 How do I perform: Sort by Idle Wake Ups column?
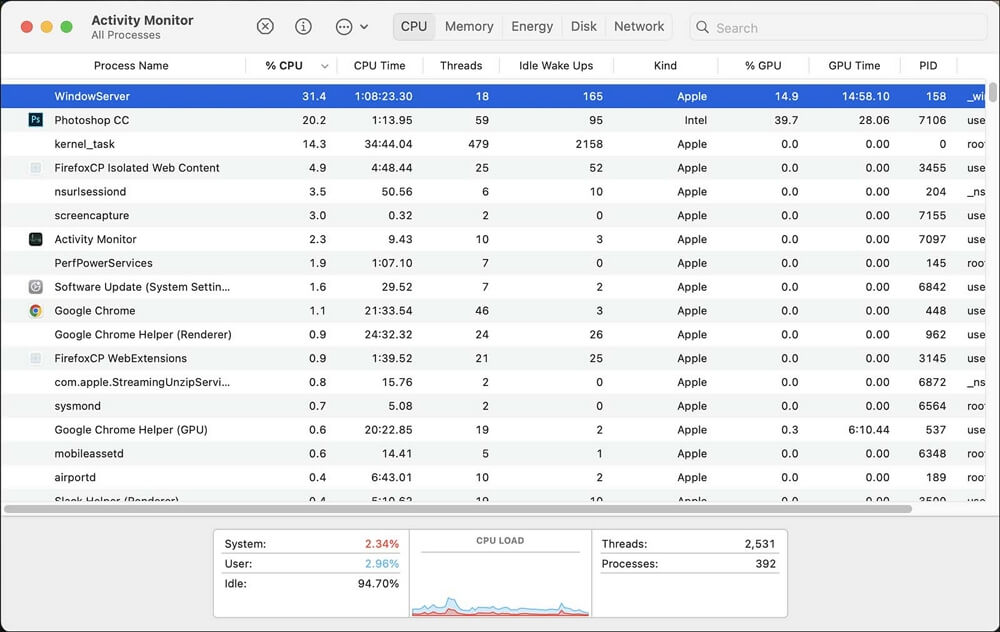(555, 66)
